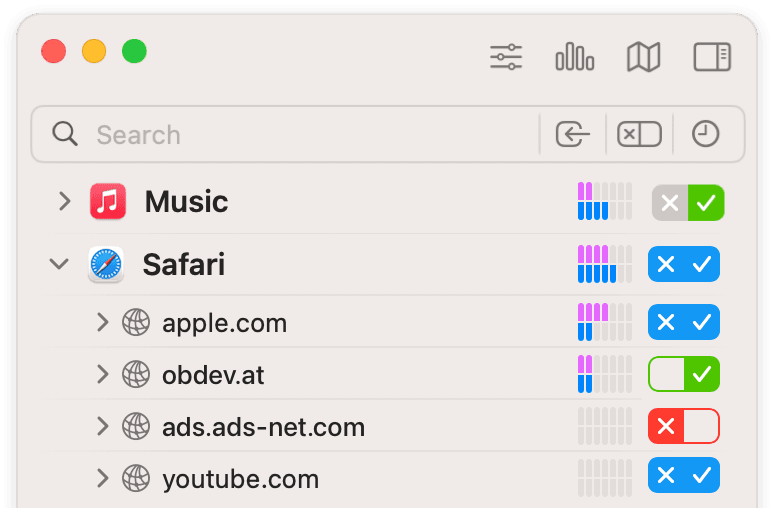Click the magnifying glass search icon
774x508 pixels.
point(65,134)
